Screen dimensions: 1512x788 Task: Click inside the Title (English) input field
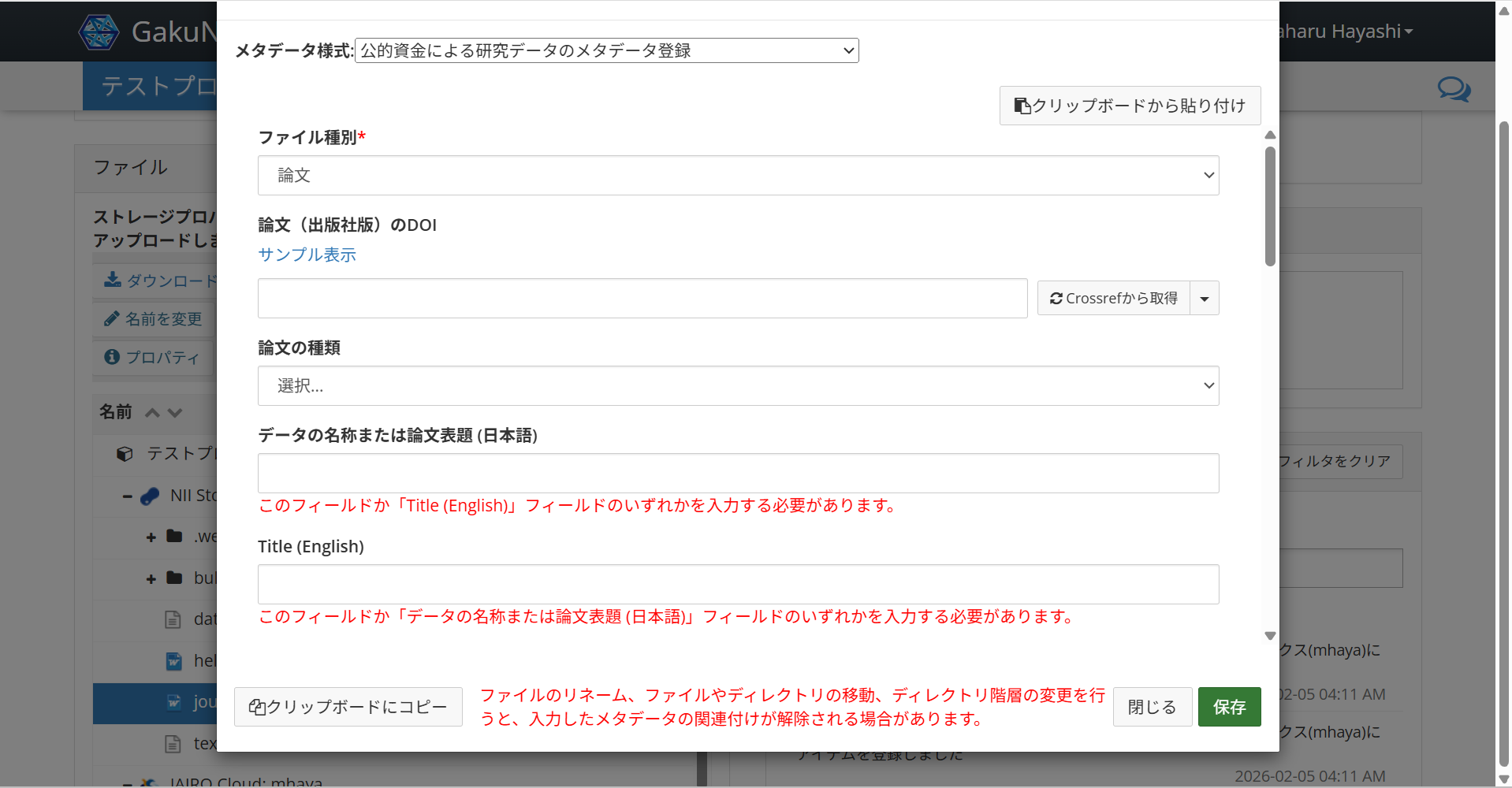coord(738,584)
